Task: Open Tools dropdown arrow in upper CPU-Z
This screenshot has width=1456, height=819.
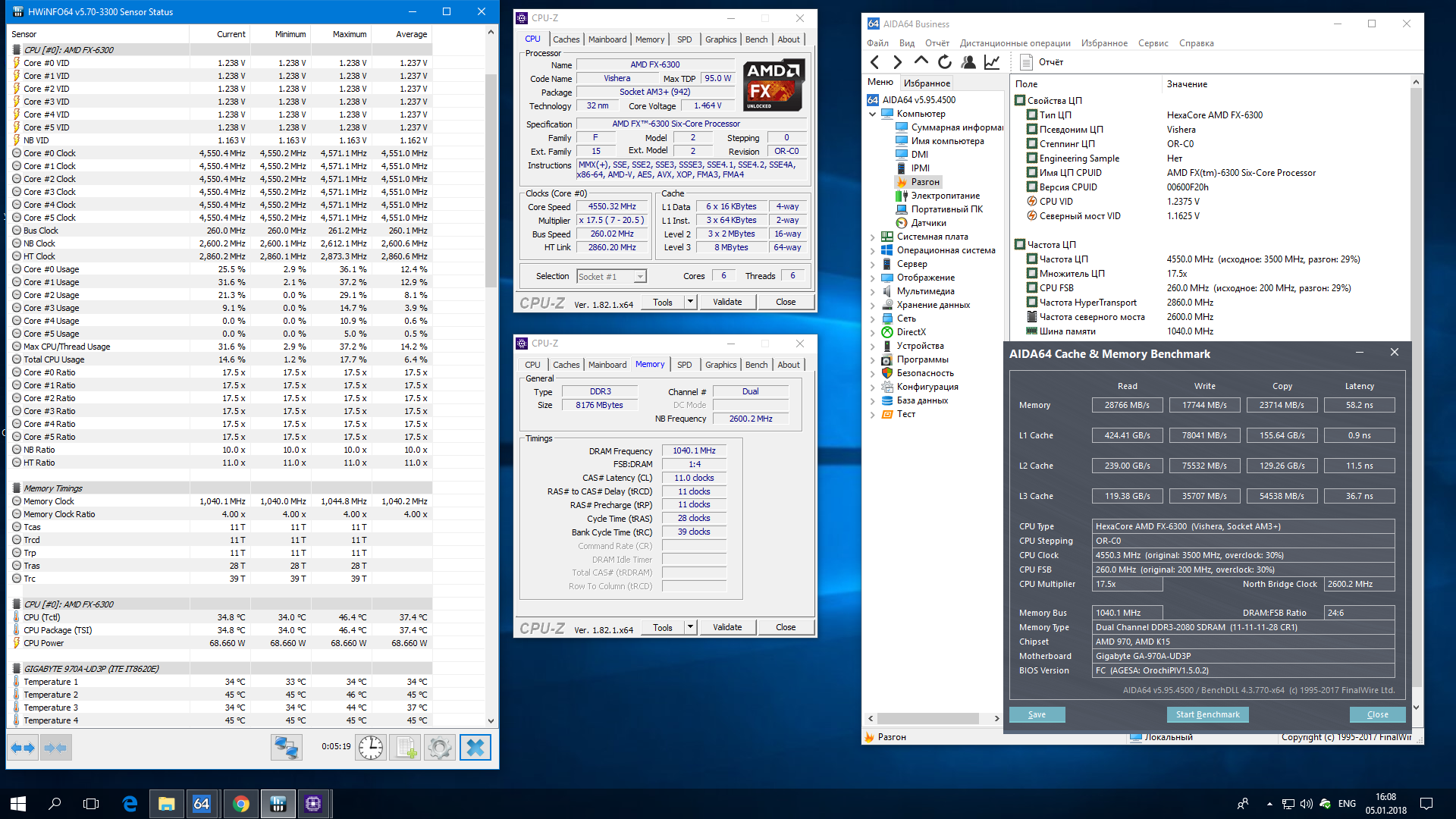Action: [x=690, y=302]
